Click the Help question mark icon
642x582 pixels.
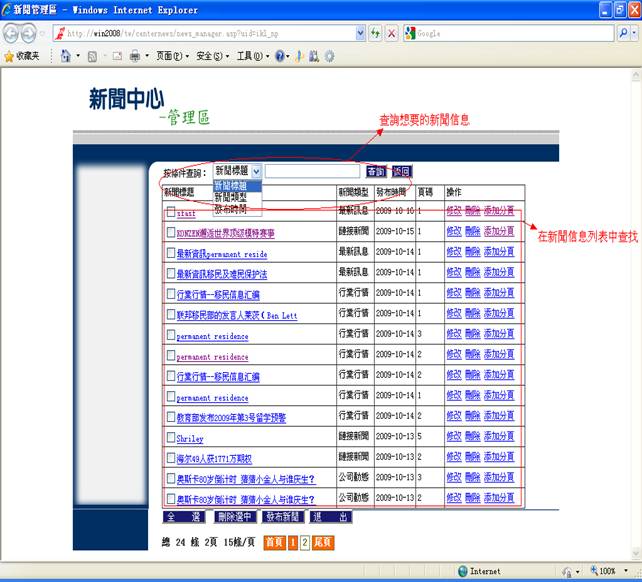(x=280, y=56)
